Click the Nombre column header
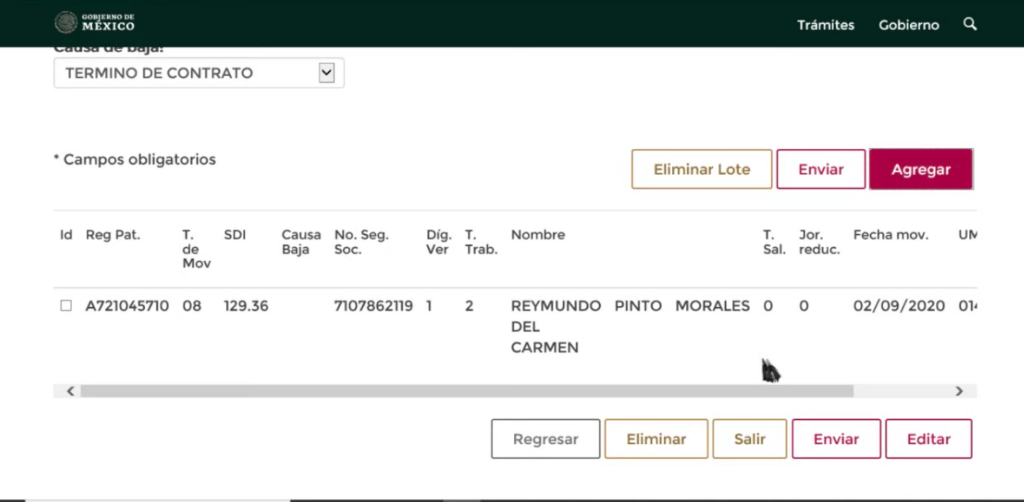 537,235
